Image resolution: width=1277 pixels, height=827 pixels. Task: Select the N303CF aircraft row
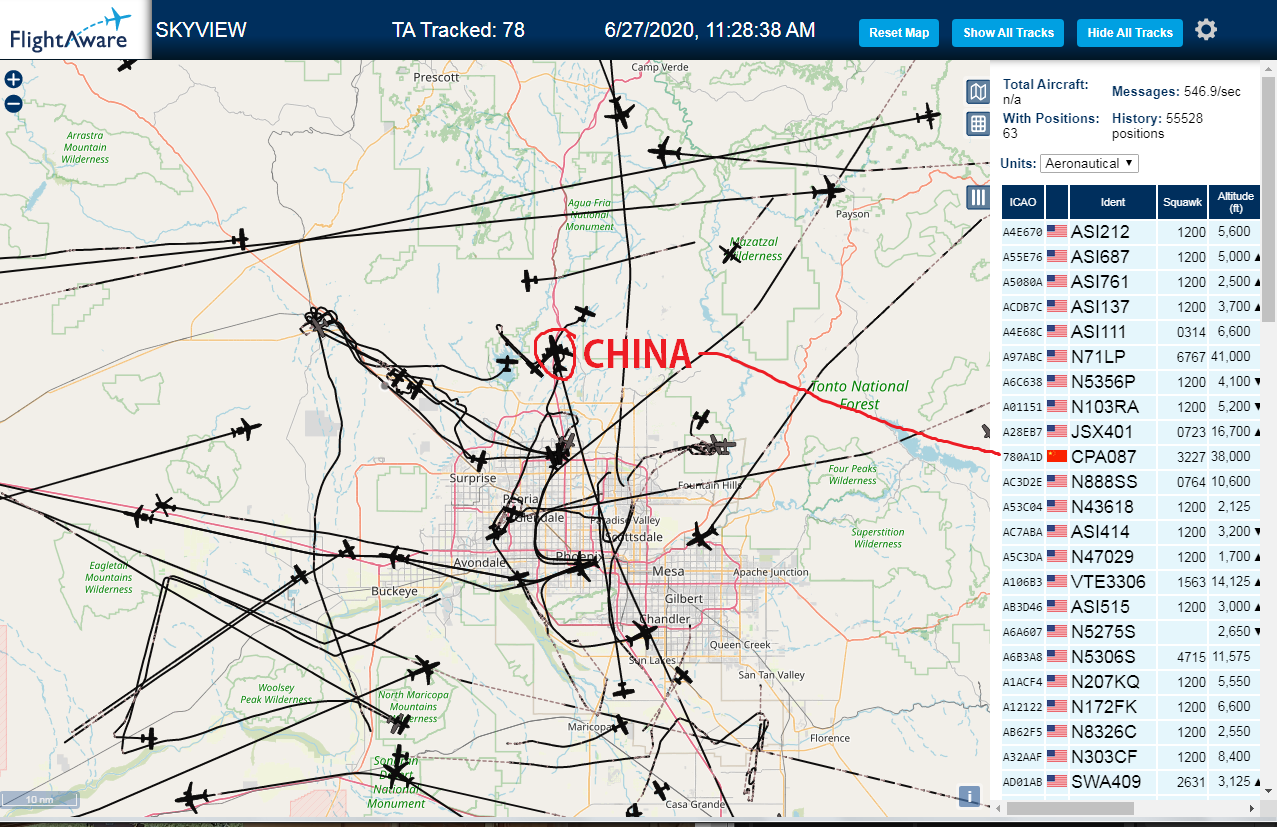point(1131,756)
